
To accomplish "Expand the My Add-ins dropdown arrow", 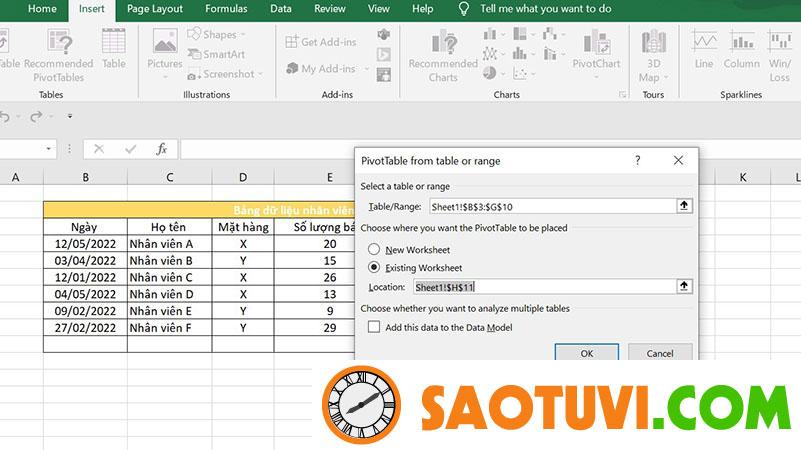I will (367, 69).
